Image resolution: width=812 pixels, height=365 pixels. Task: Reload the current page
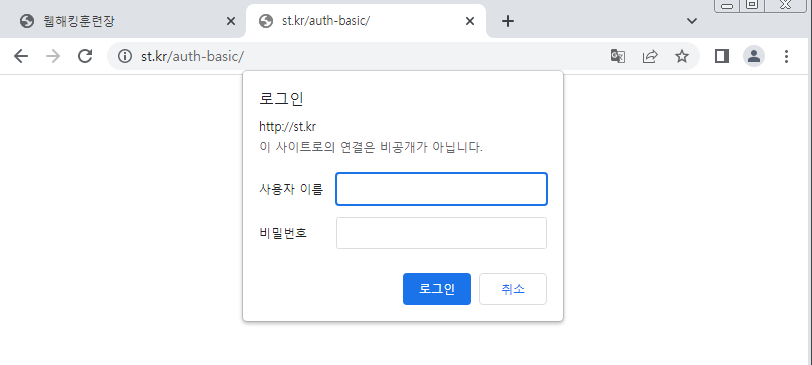tap(85, 56)
